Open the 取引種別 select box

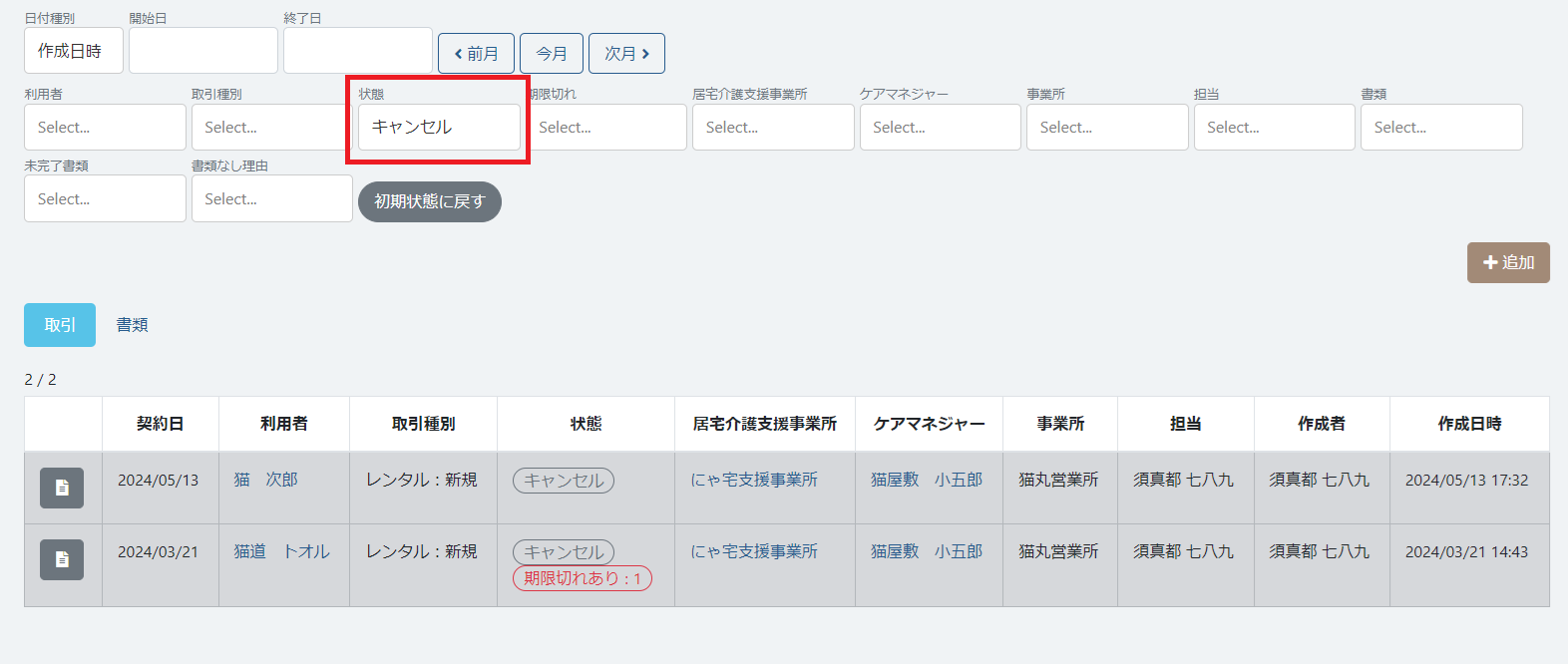[x=269, y=128]
